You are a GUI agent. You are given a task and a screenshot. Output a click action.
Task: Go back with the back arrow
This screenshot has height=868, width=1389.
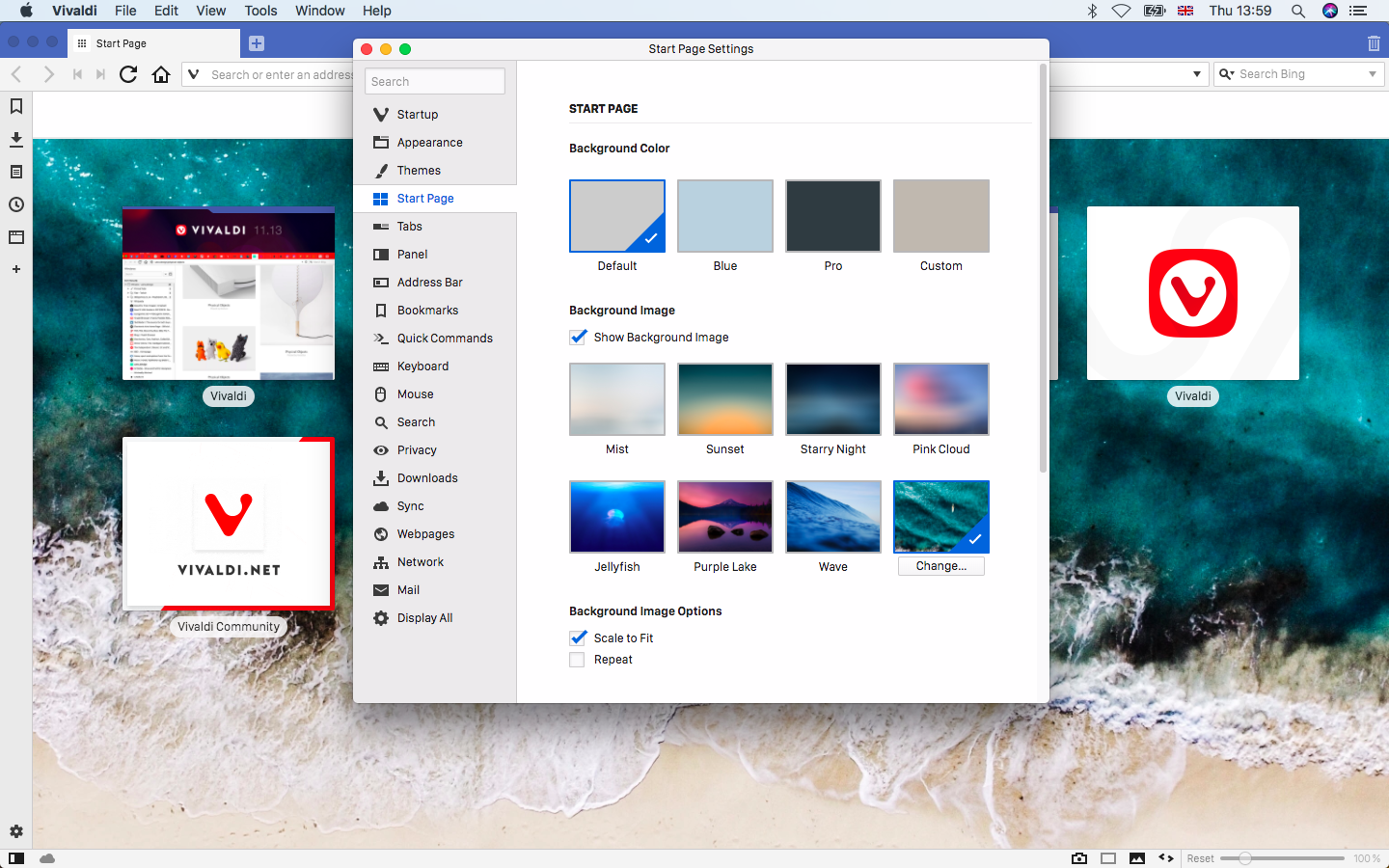[x=16, y=74]
